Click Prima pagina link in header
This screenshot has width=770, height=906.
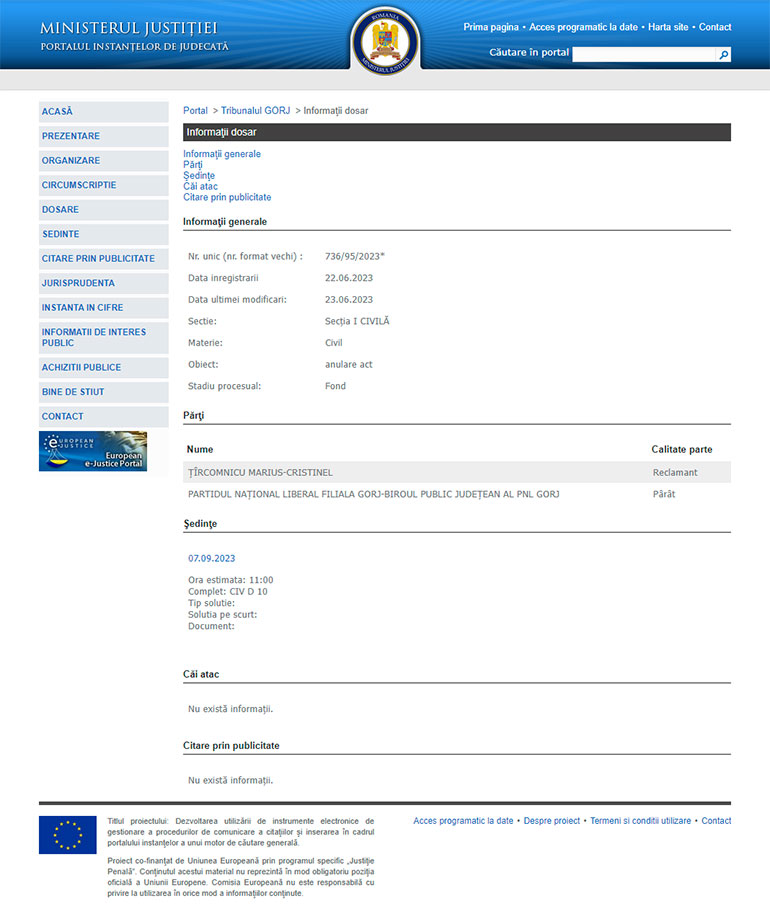(x=491, y=27)
